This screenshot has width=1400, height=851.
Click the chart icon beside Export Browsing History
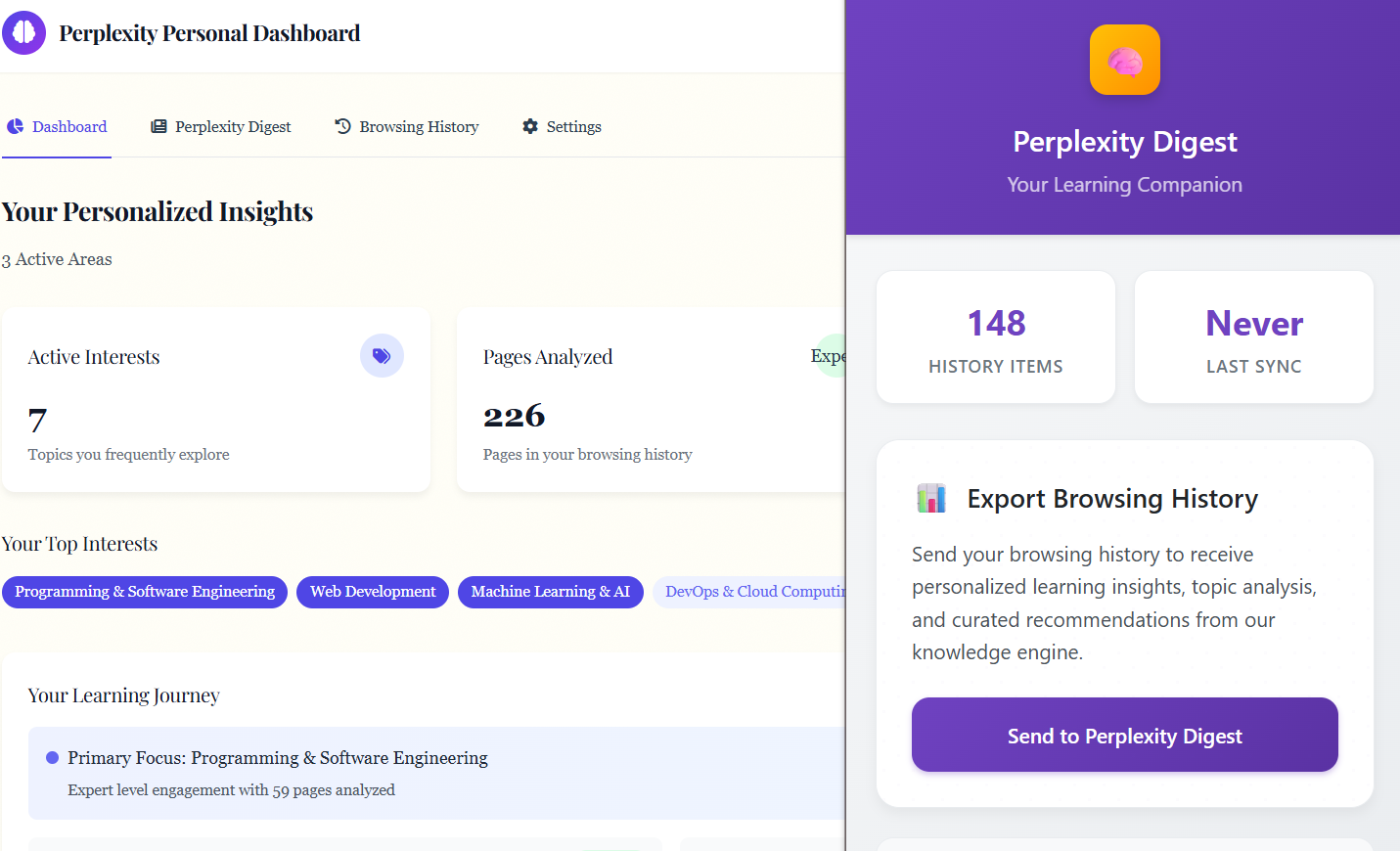pyautogui.click(x=931, y=498)
